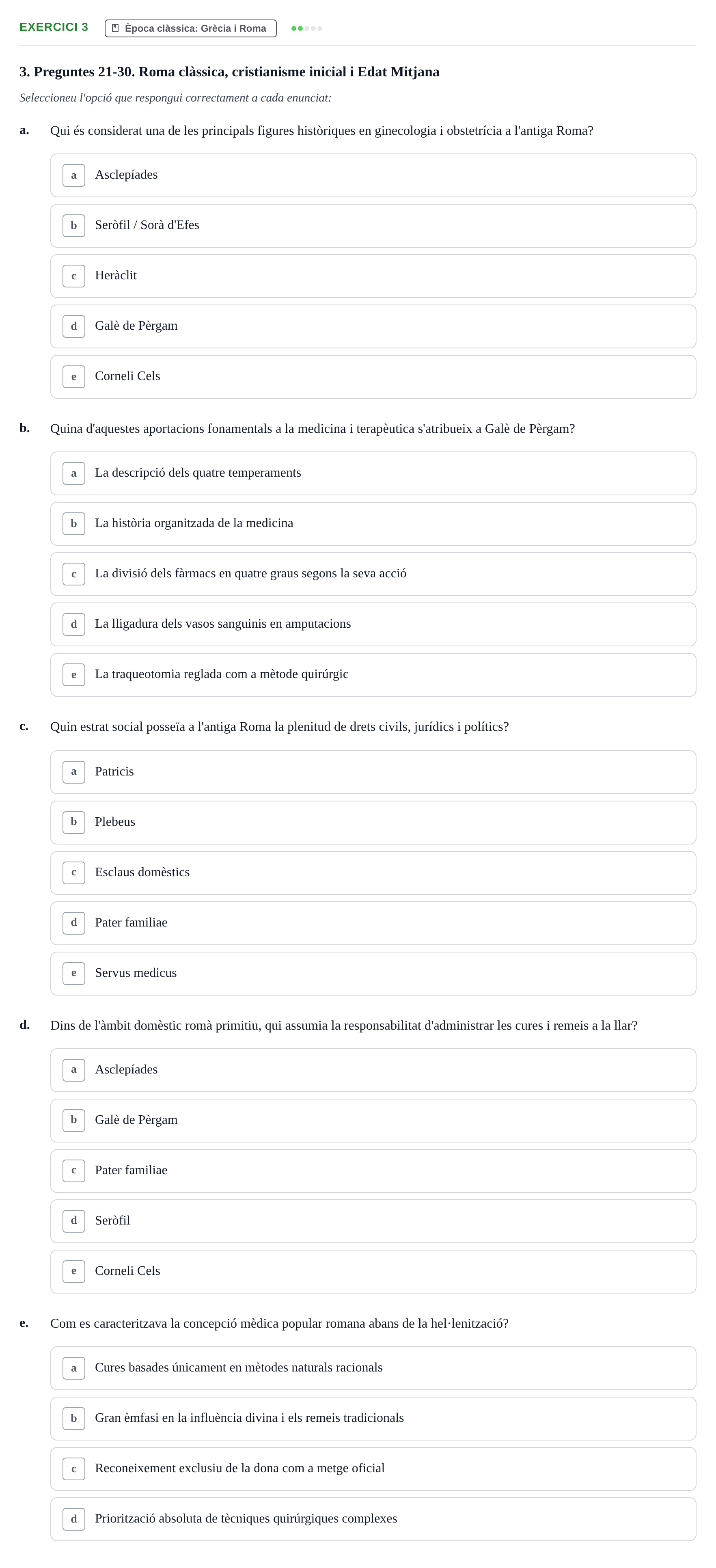Screen dimensions: 716x1568
Task: Select La divisió dels fàrmacs en quatre graus
Action: tap(373, 574)
